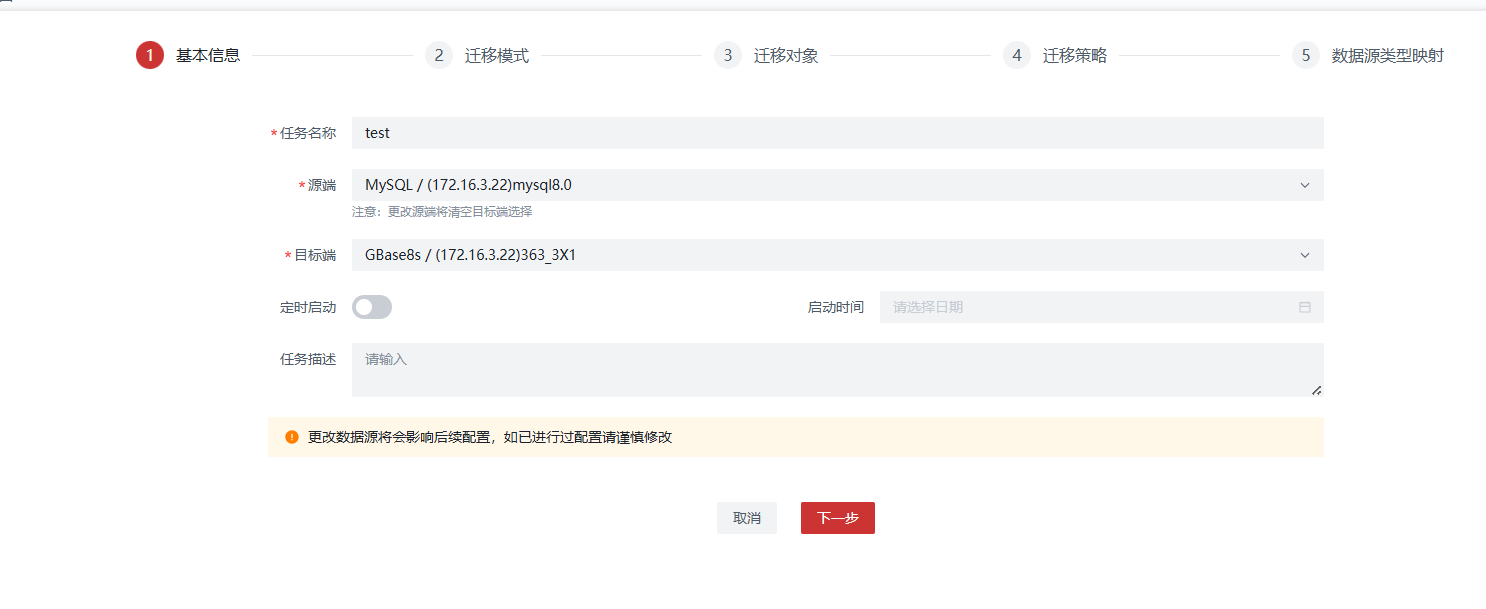Click the step 3 number circle
1486x609 pixels.
pos(728,55)
